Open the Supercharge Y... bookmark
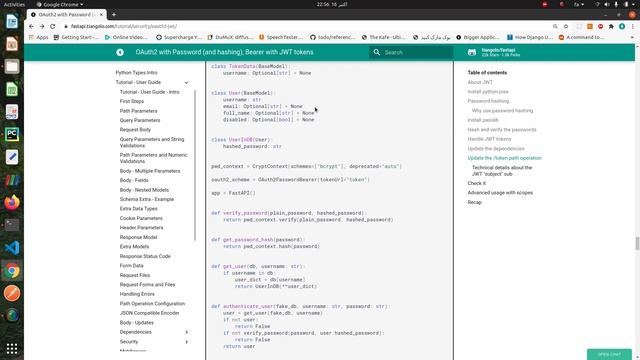This screenshot has width=640, height=360. tap(179, 37)
